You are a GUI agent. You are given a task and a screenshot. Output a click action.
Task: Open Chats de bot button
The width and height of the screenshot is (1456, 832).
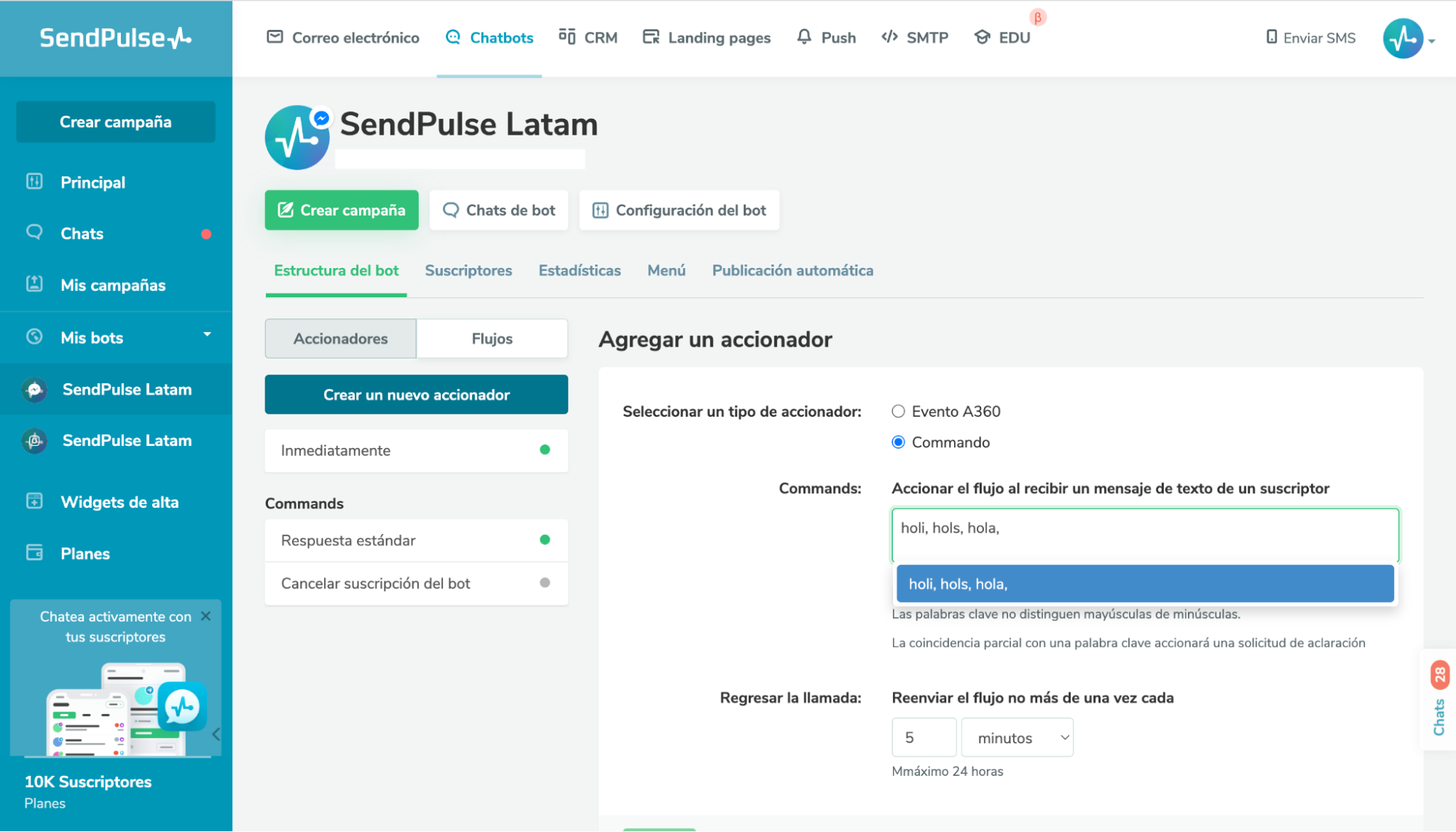[x=499, y=211]
